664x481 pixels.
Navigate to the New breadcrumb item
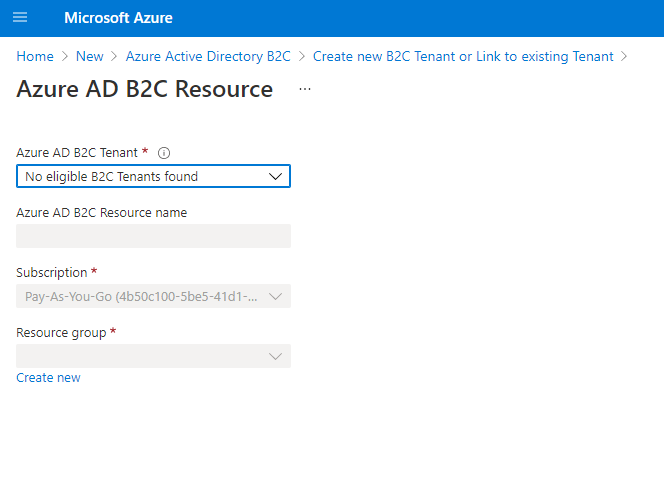[x=90, y=57]
